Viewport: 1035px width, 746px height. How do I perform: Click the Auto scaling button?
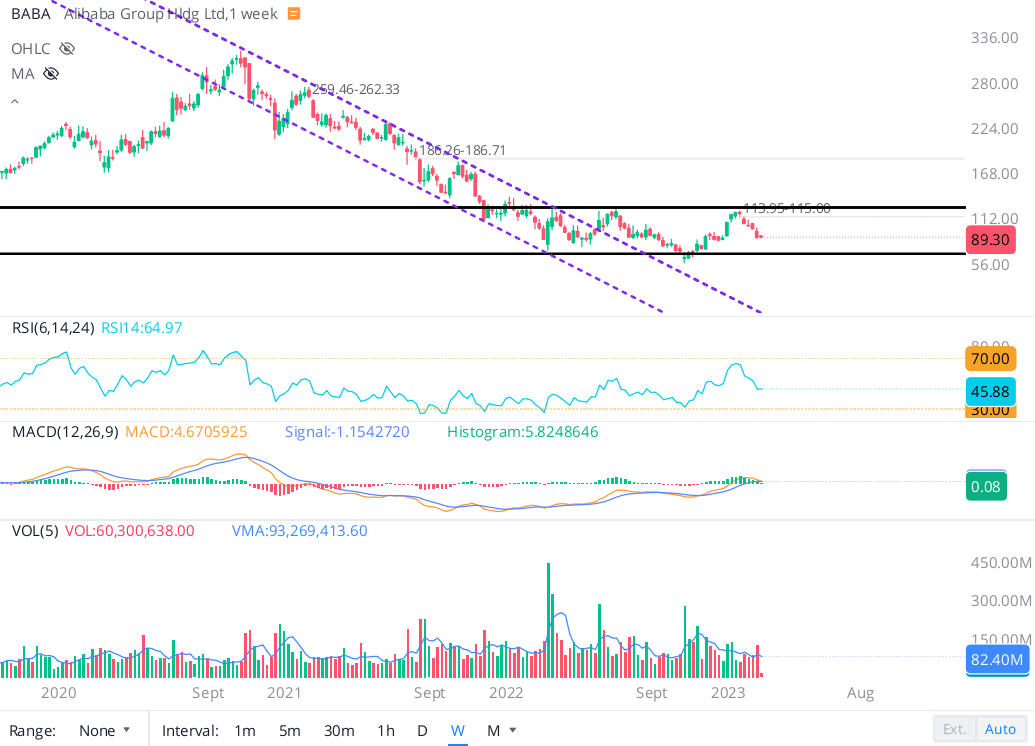(1000, 730)
